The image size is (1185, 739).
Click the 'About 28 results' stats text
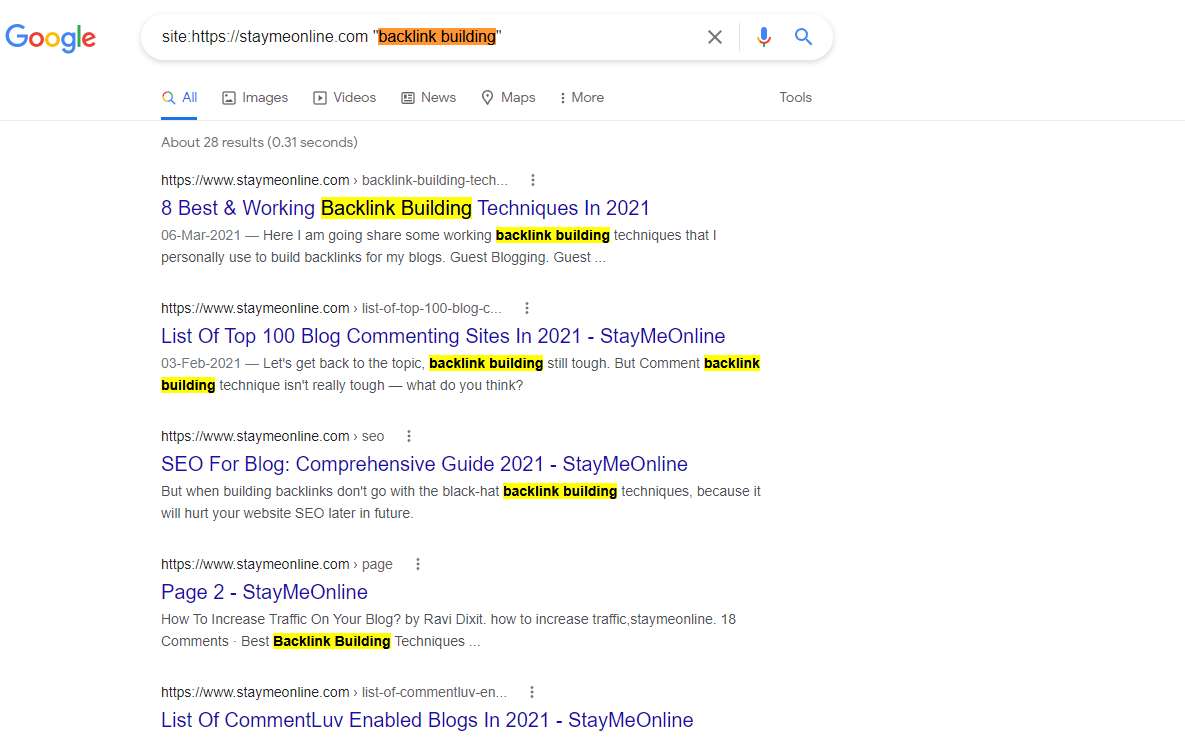coord(259,142)
